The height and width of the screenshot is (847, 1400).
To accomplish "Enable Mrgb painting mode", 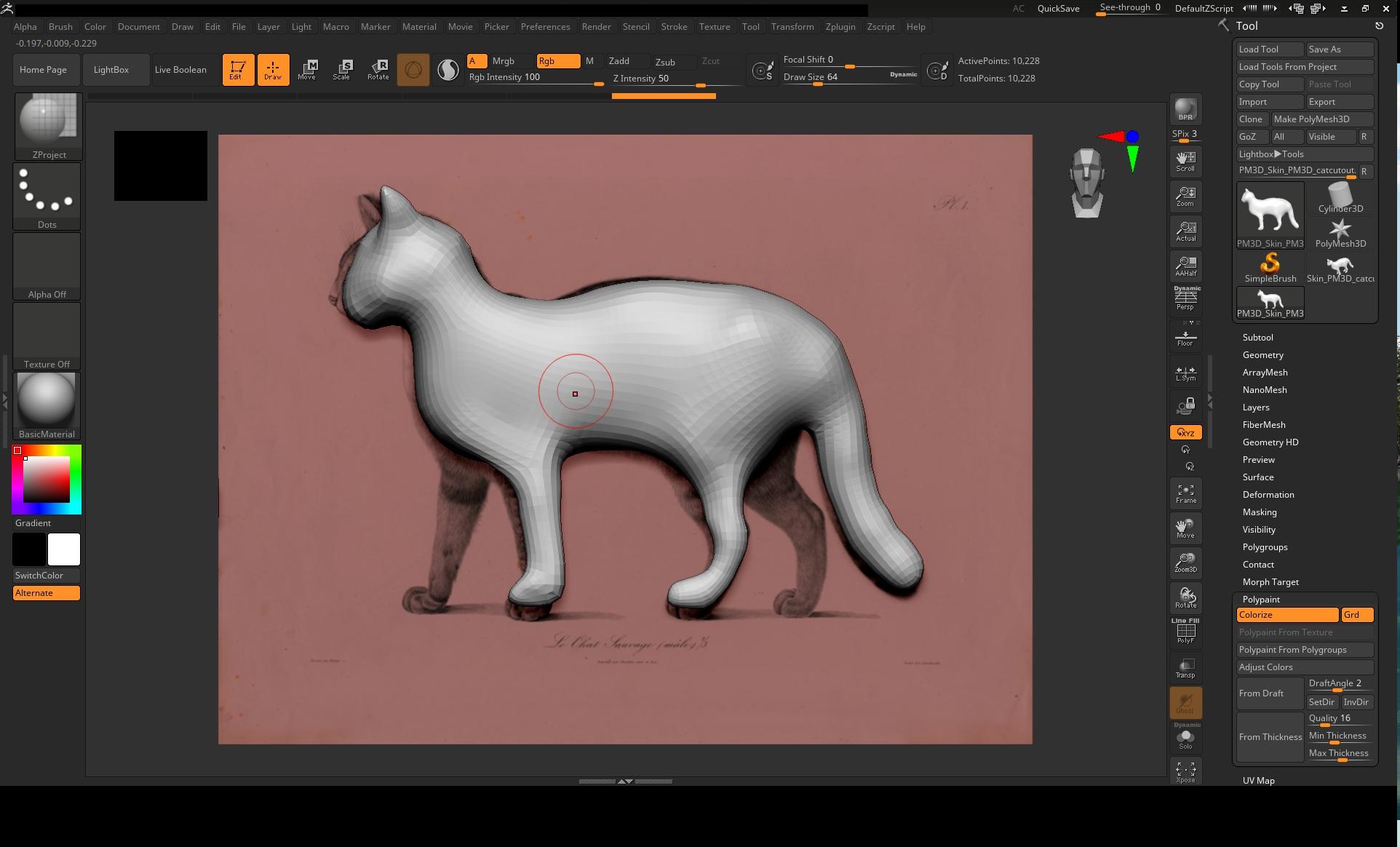I will 503,61.
